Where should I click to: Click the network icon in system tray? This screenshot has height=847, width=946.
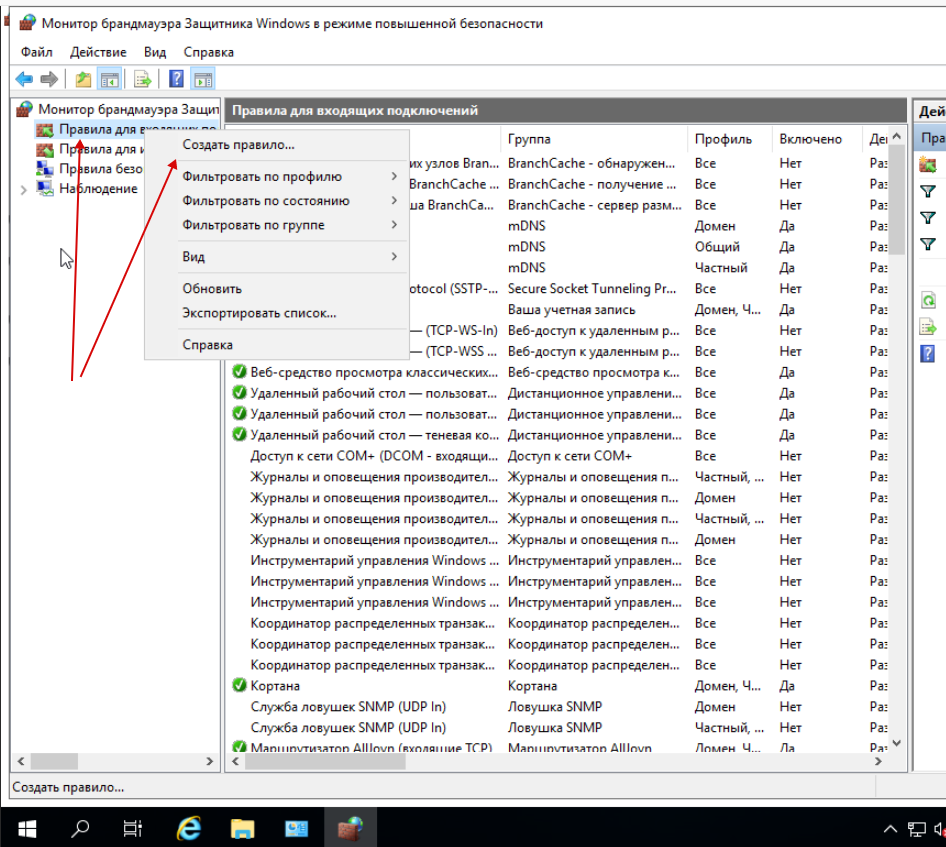pos(917,830)
